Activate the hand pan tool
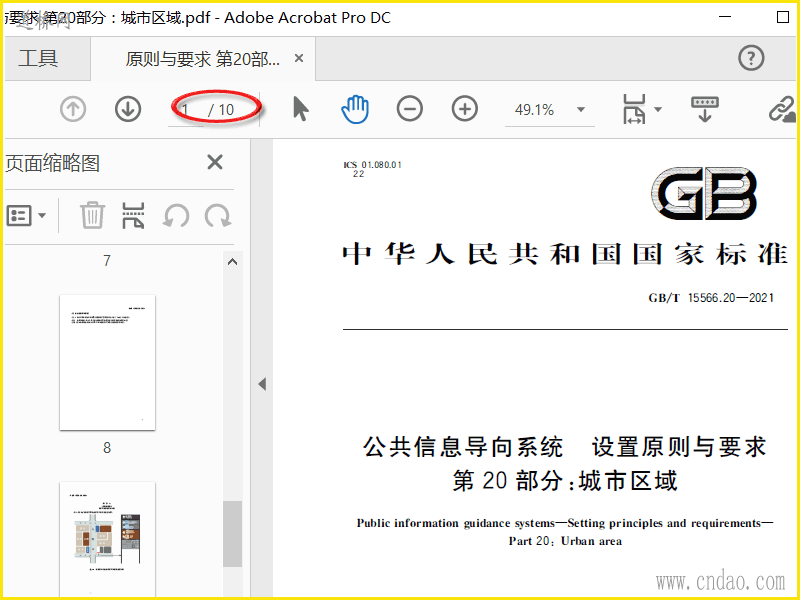The width and height of the screenshot is (800, 600). 355,109
